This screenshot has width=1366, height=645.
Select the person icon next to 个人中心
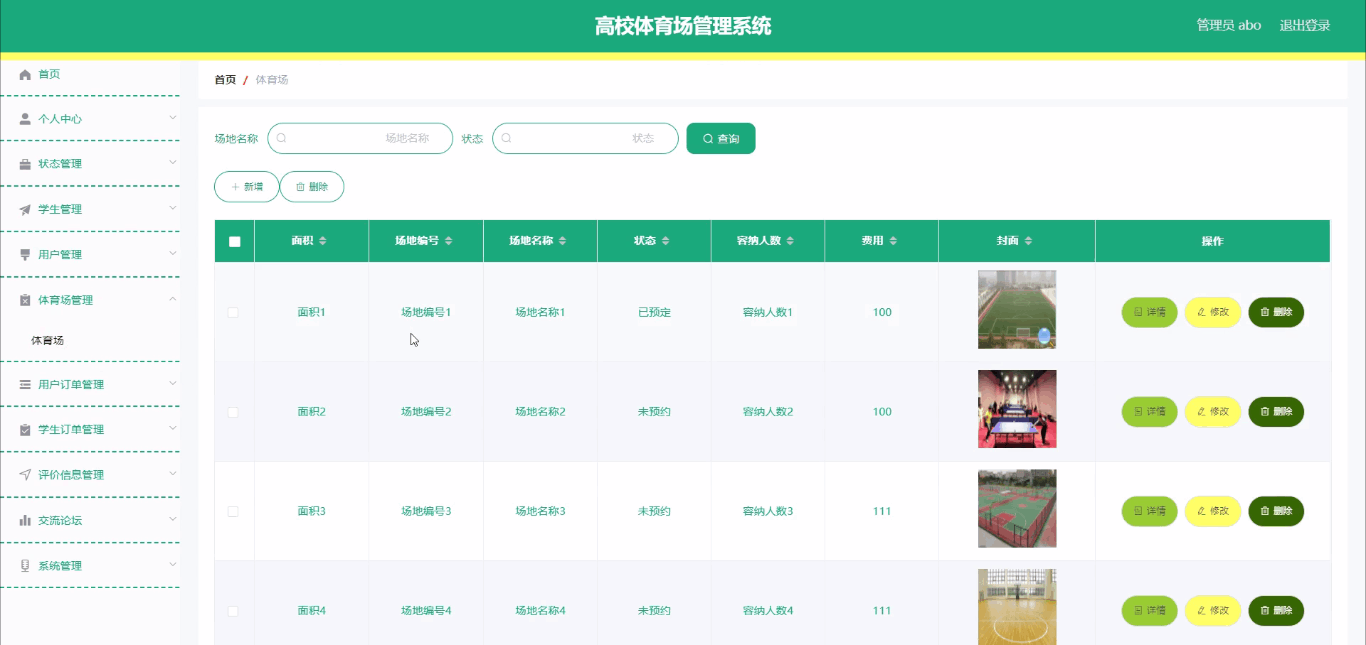(x=22, y=118)
